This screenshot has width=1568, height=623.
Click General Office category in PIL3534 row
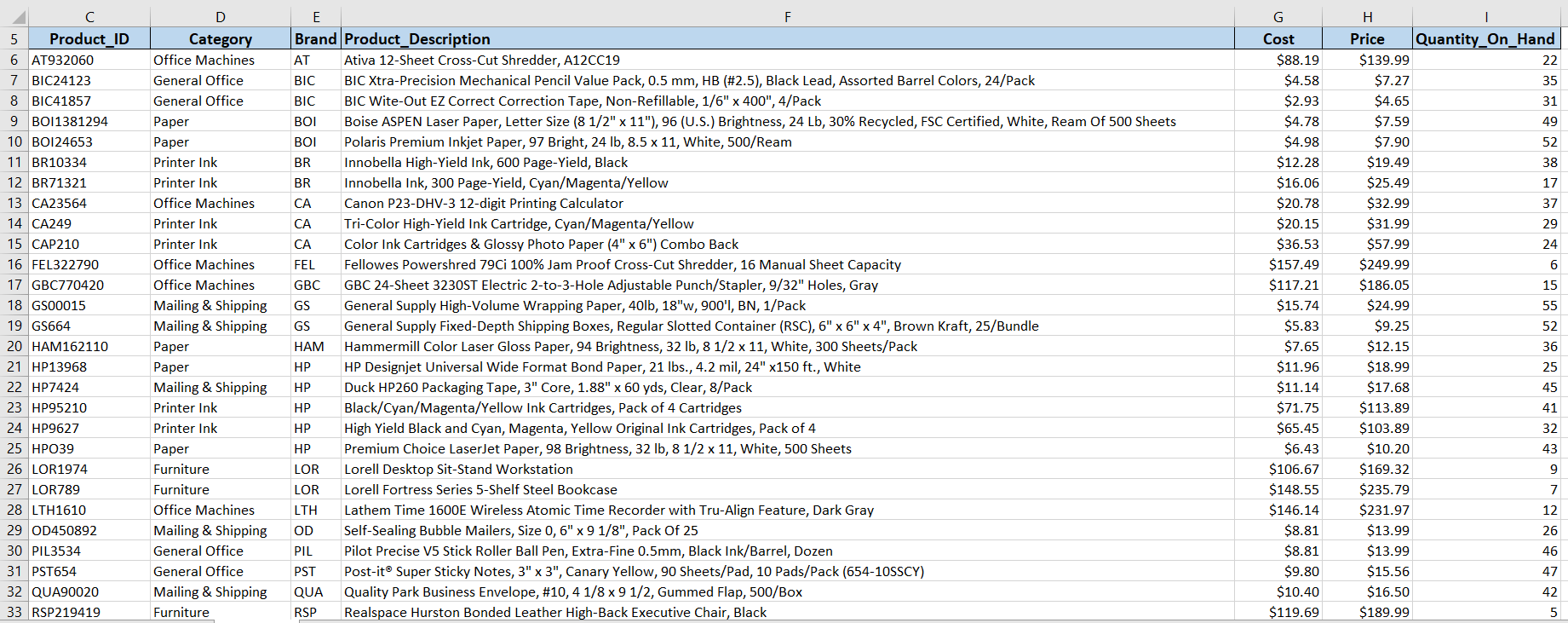tap(221, 551)
